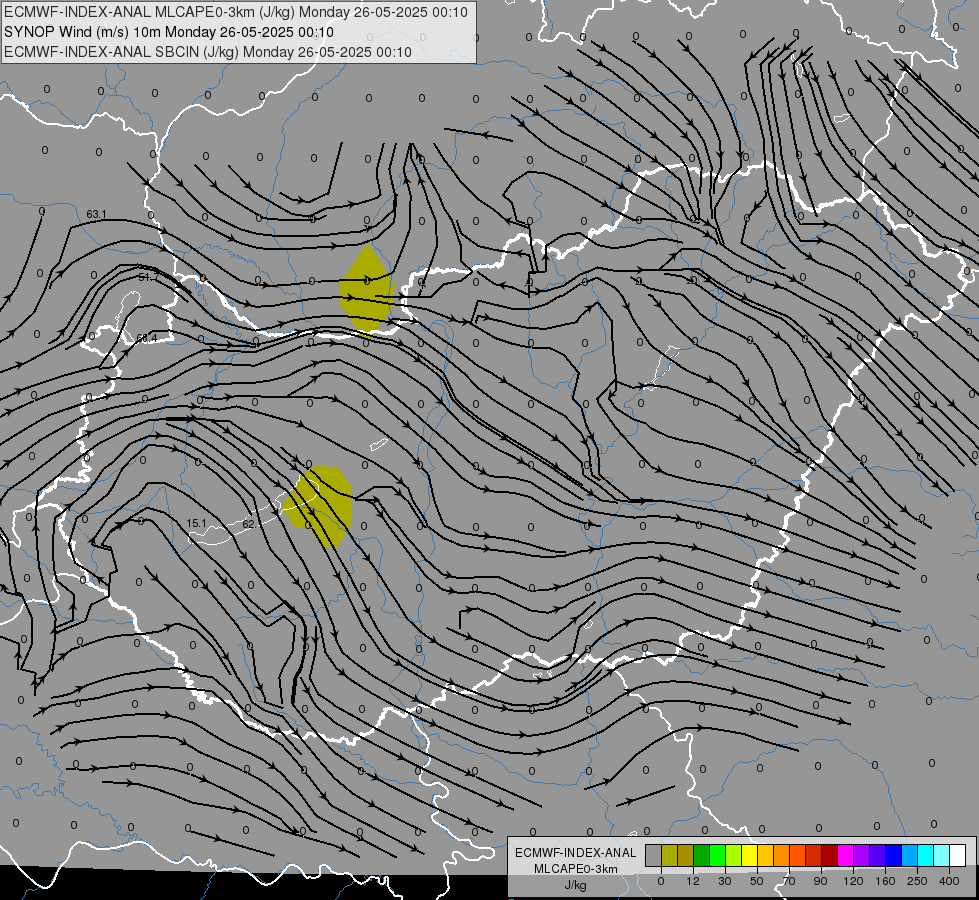The image size is (979, 900).
Task: Click the 62. value beside the lake
Action: (248, 524)
